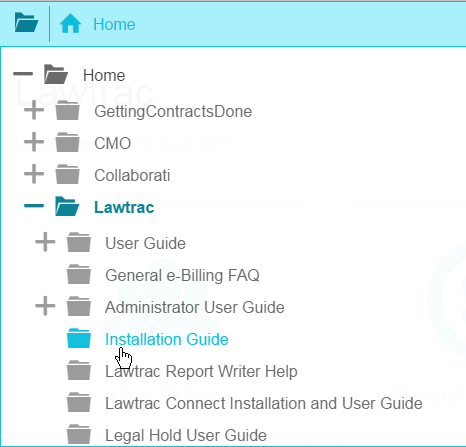
Task: Click the Installation Guide blue folder icon
Action: coord(79,338)
